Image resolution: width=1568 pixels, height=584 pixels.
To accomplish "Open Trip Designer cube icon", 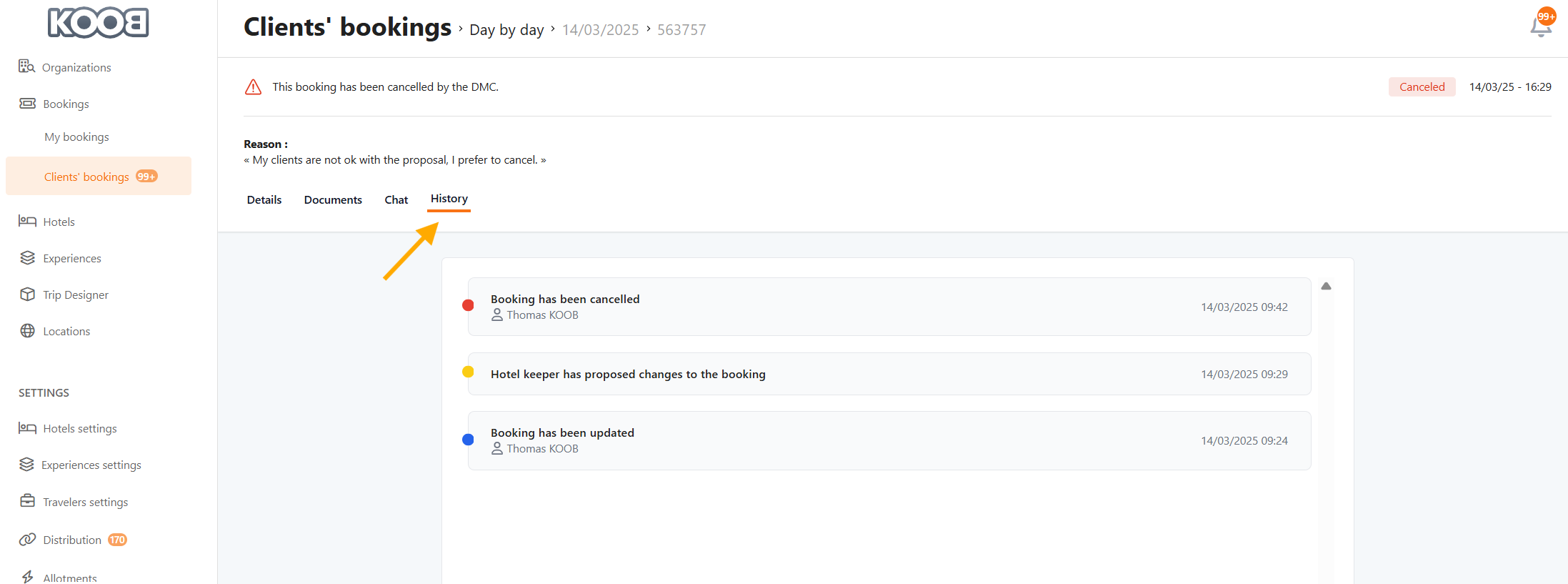I will (x=27, y=295).
